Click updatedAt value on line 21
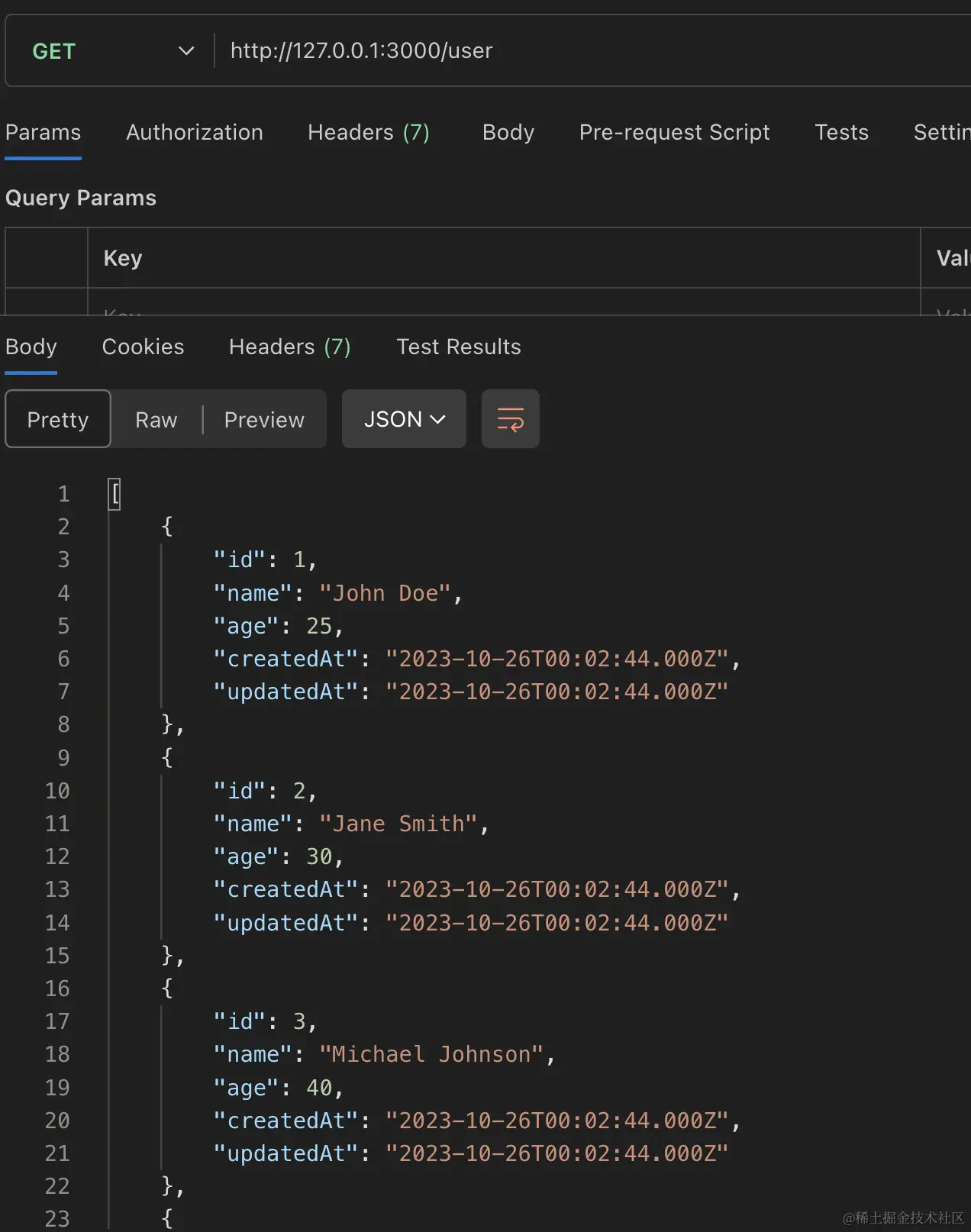This screenshot has width=971, height=1232. pyautogui.click(x=557, y=1153)
